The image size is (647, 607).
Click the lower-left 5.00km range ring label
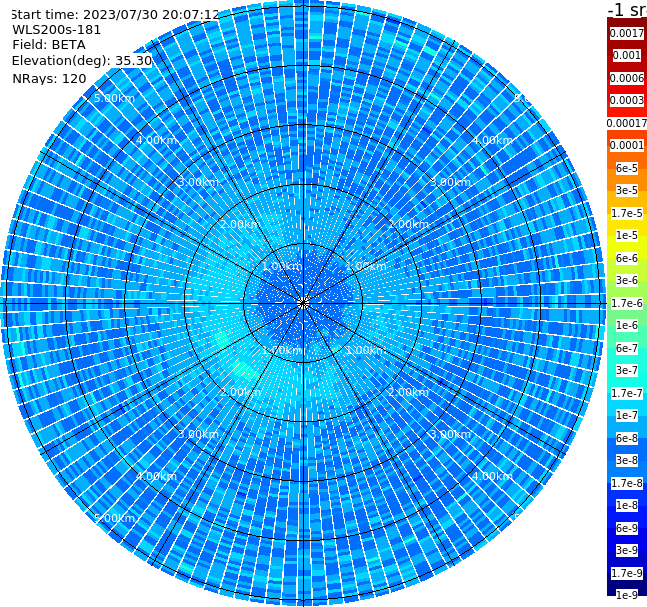click(x=114, y=518)
